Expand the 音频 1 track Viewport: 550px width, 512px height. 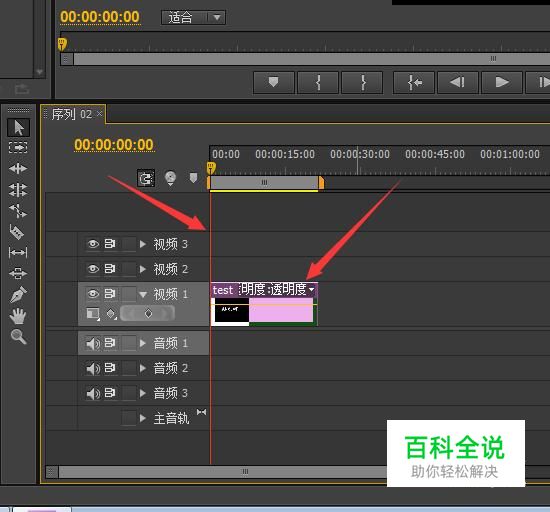pyautogui.click(x=142, y=343)
